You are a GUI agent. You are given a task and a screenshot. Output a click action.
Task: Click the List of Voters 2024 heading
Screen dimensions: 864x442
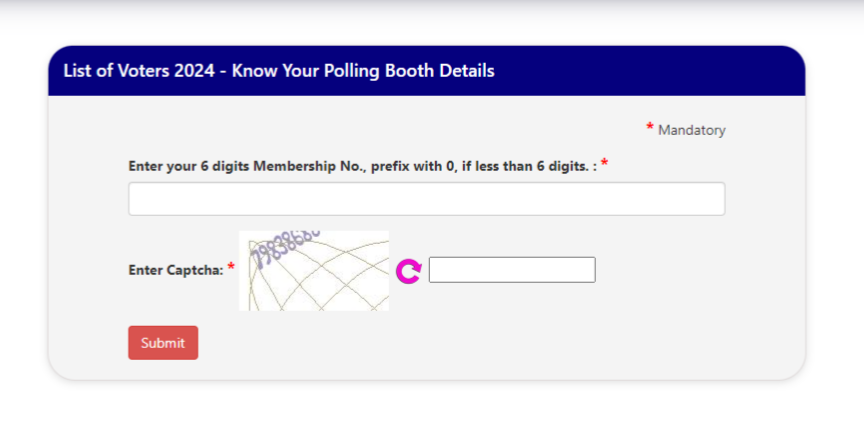pos(279,71)
